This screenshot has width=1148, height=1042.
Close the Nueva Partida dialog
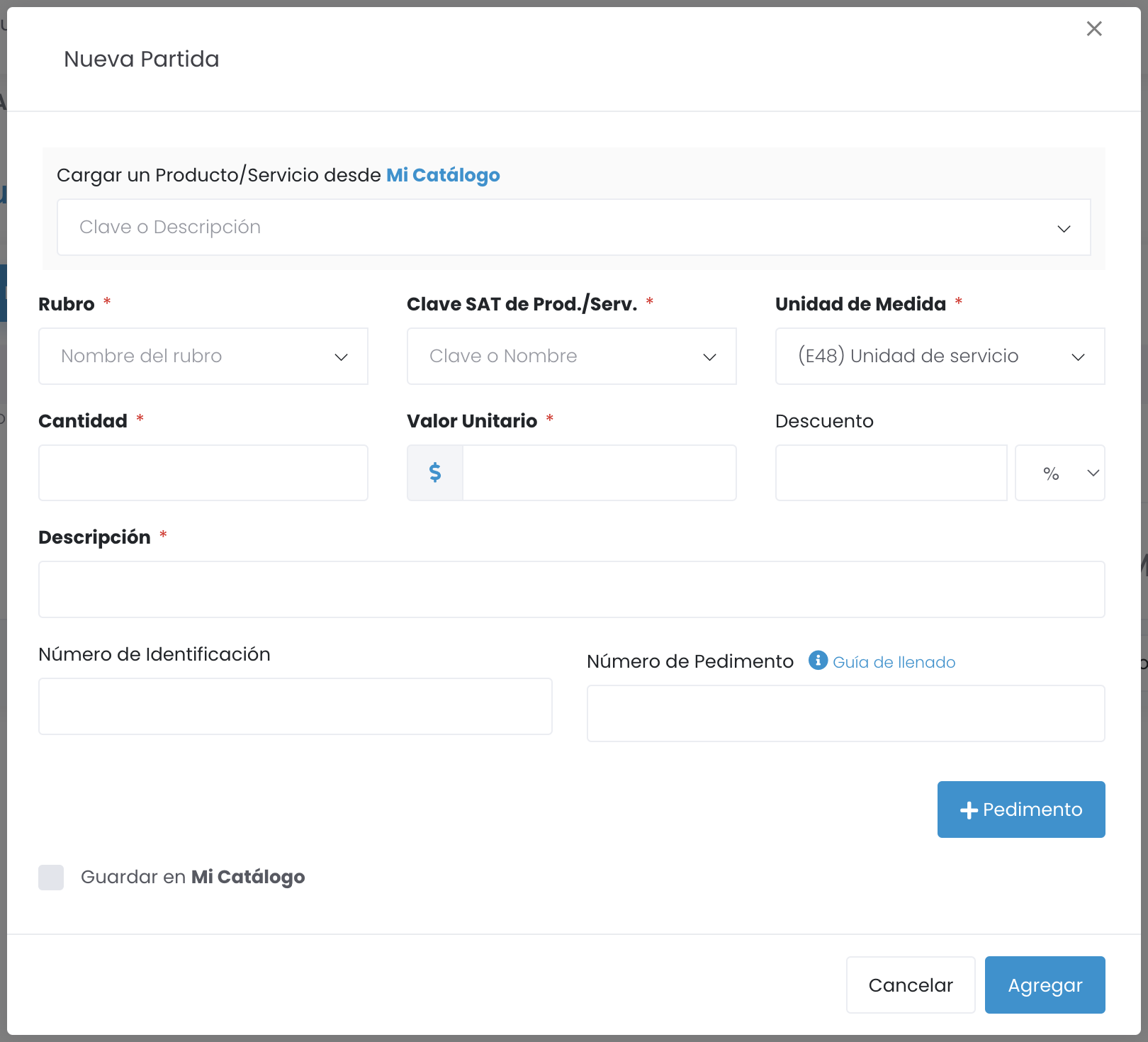point(1094,29)
